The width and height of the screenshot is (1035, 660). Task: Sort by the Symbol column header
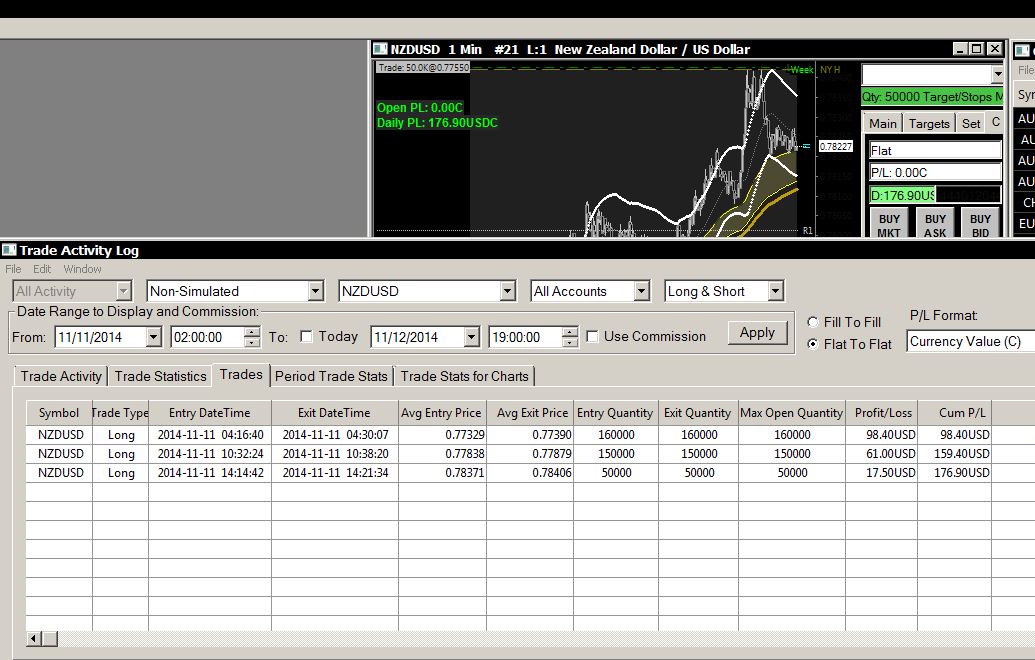tap(59, 413)
